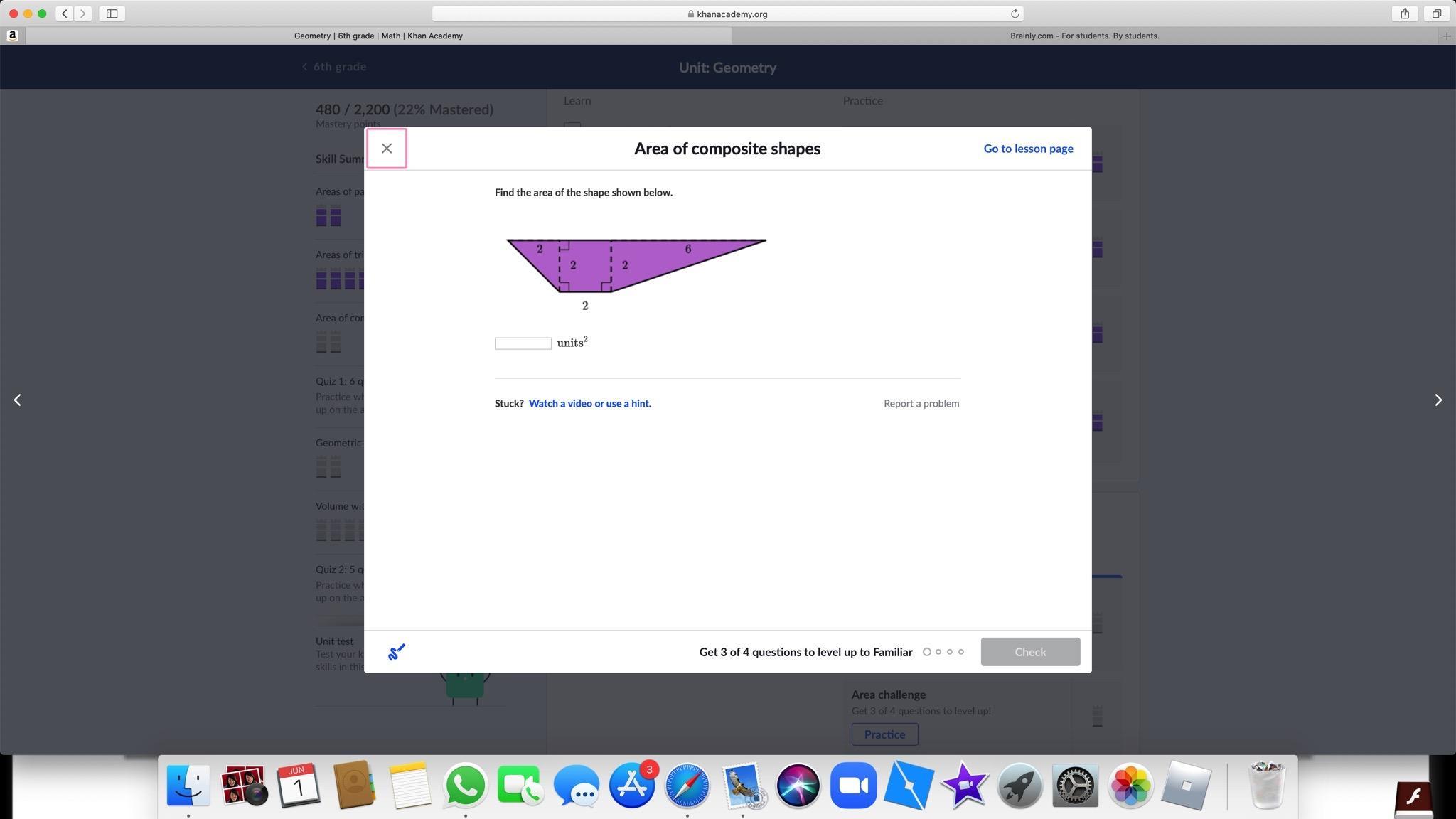1456x819 pixels.
Task: Open Go to lesson page link
Action: click(1028, 149)
